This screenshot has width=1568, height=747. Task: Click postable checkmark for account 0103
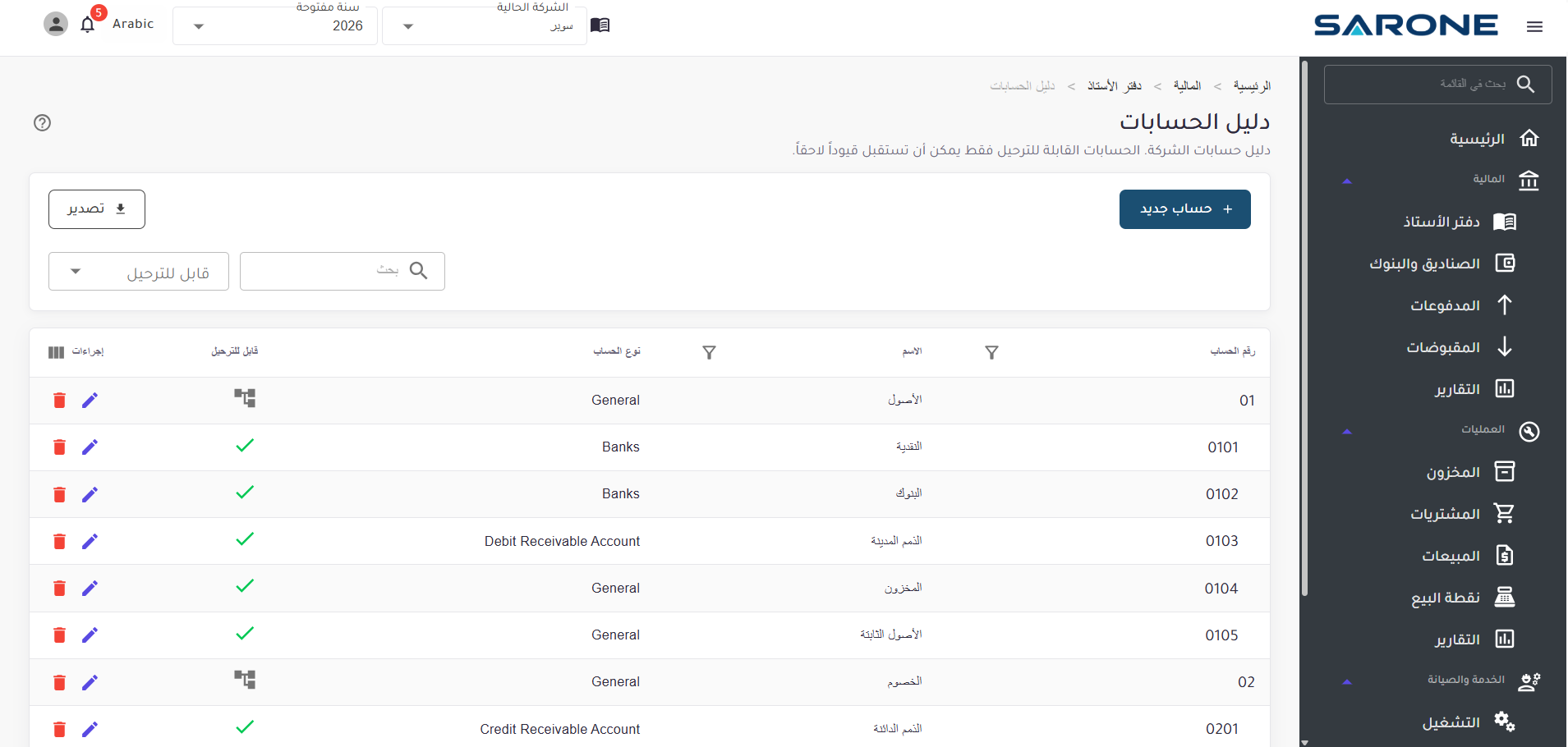245,538
